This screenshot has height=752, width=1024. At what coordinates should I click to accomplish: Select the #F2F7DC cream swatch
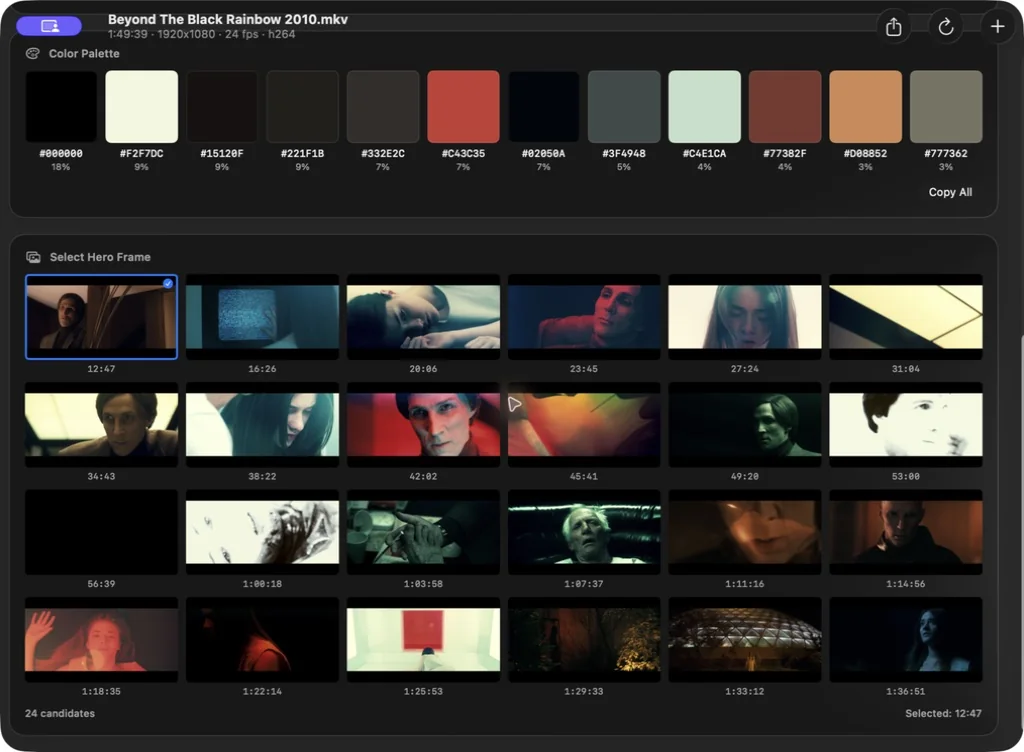142,106
